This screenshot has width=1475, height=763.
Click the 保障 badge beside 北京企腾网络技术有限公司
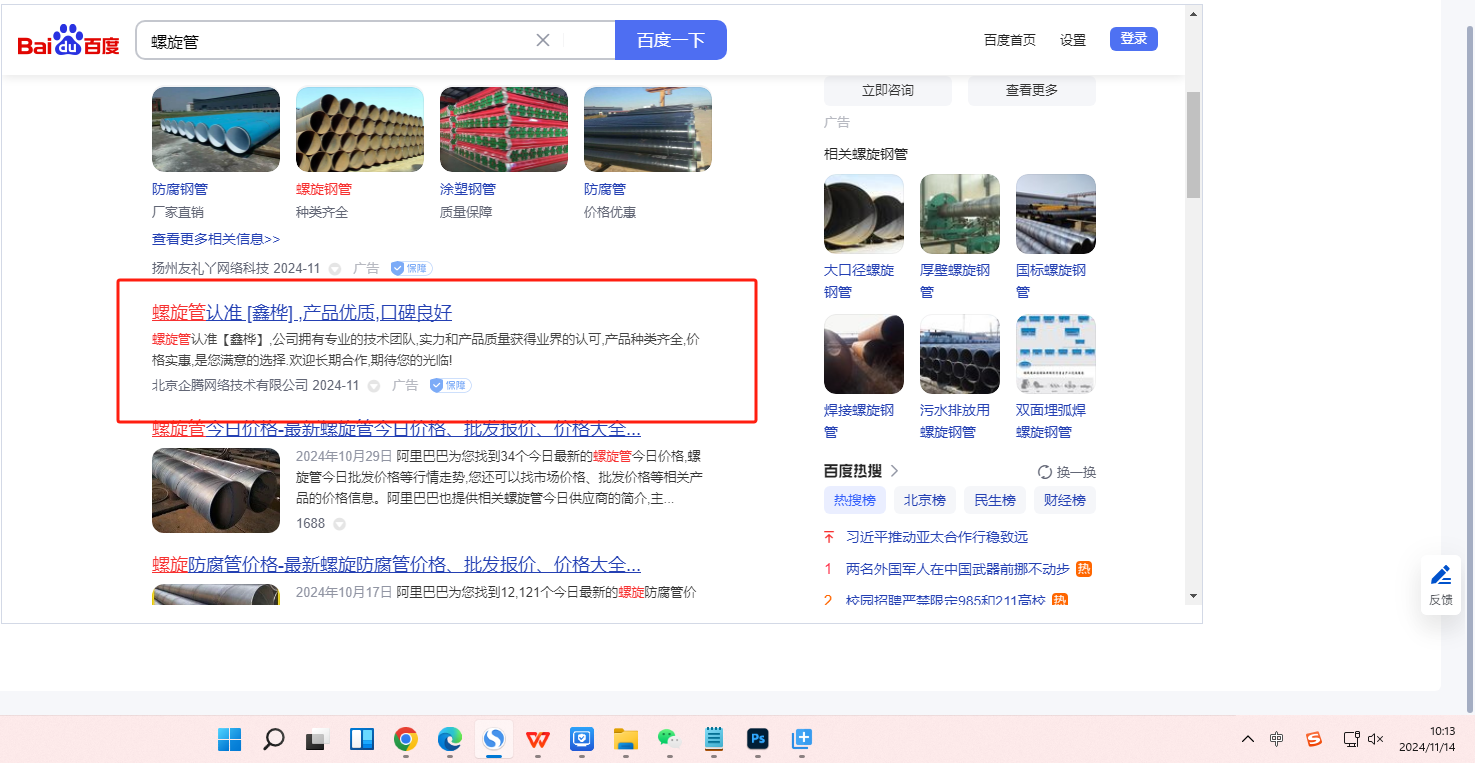coord(450,385)
